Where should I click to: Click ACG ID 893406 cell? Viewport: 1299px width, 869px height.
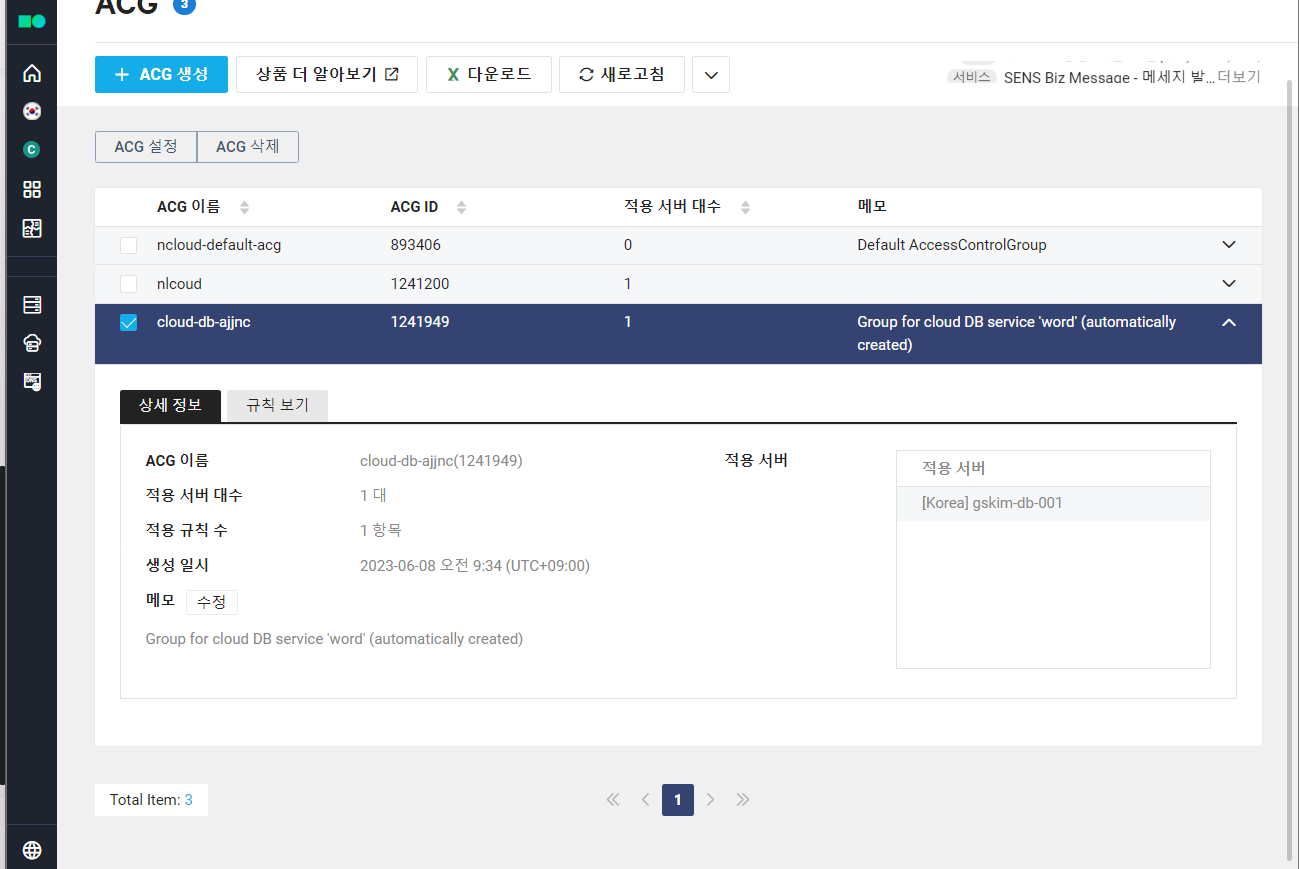click(416, 245)
